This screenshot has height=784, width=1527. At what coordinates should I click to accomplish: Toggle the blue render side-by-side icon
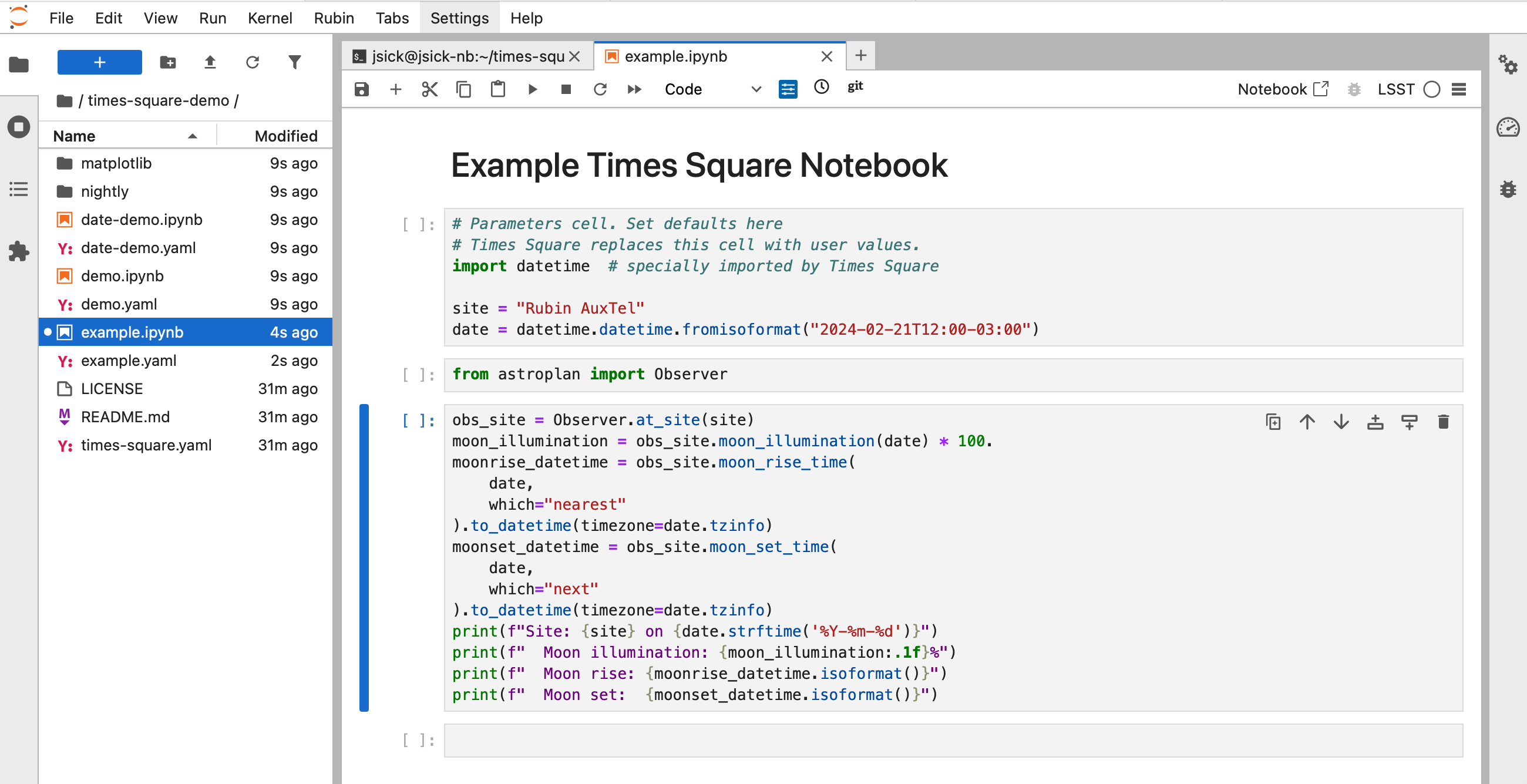click(x=788, y=89)
